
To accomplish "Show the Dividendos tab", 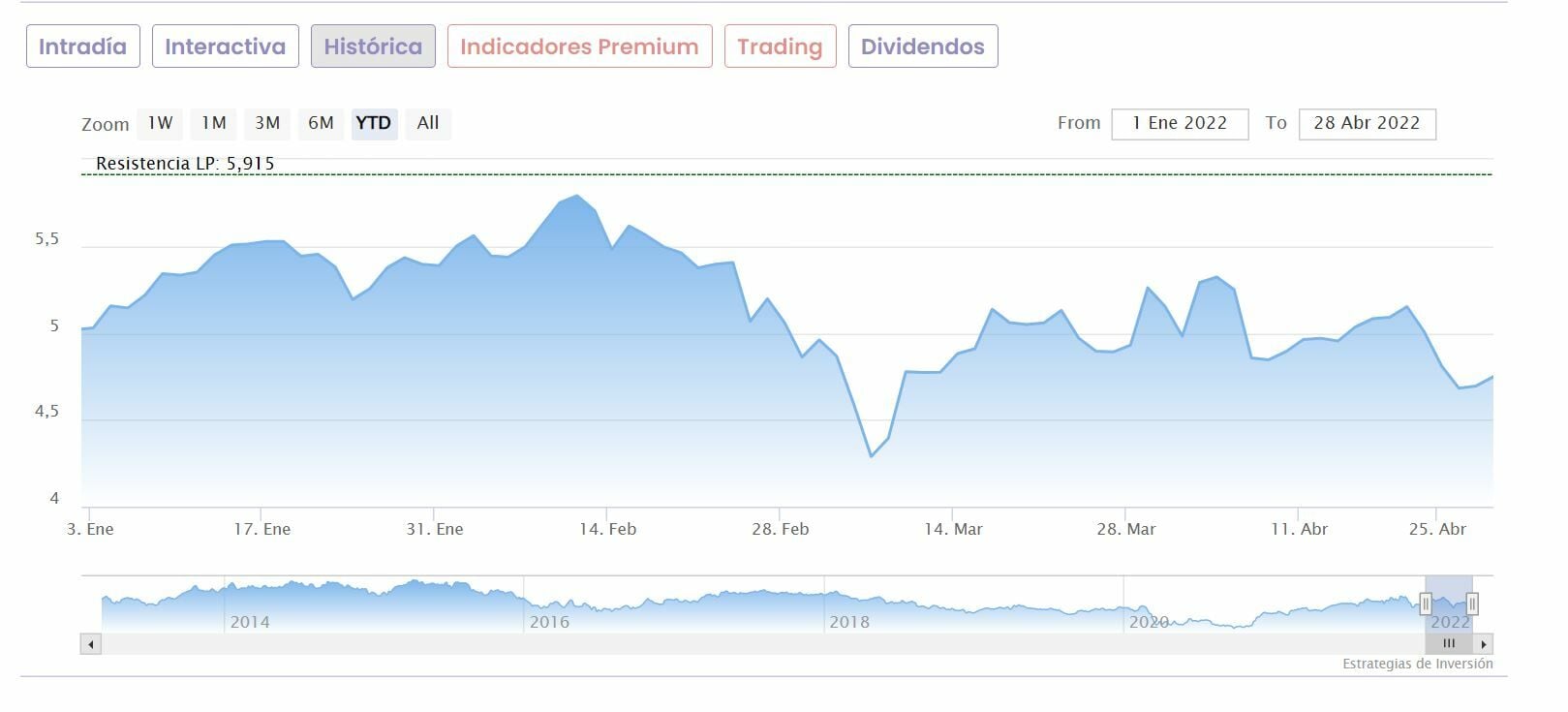I will pos(922,46).
